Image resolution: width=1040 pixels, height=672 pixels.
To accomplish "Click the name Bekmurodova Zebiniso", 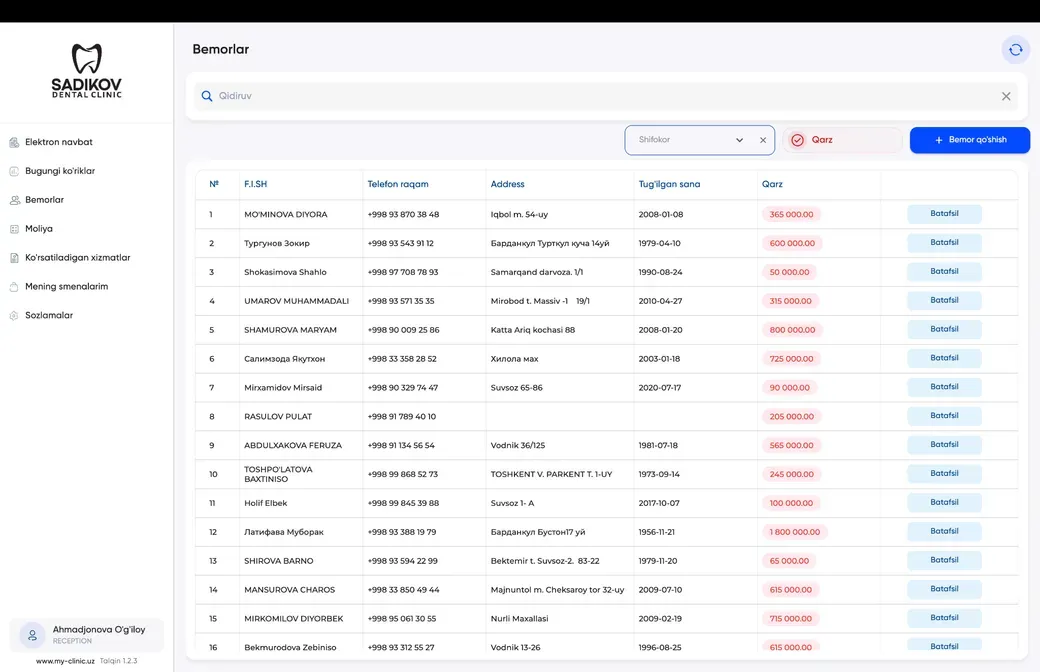I will click(290, 647).
